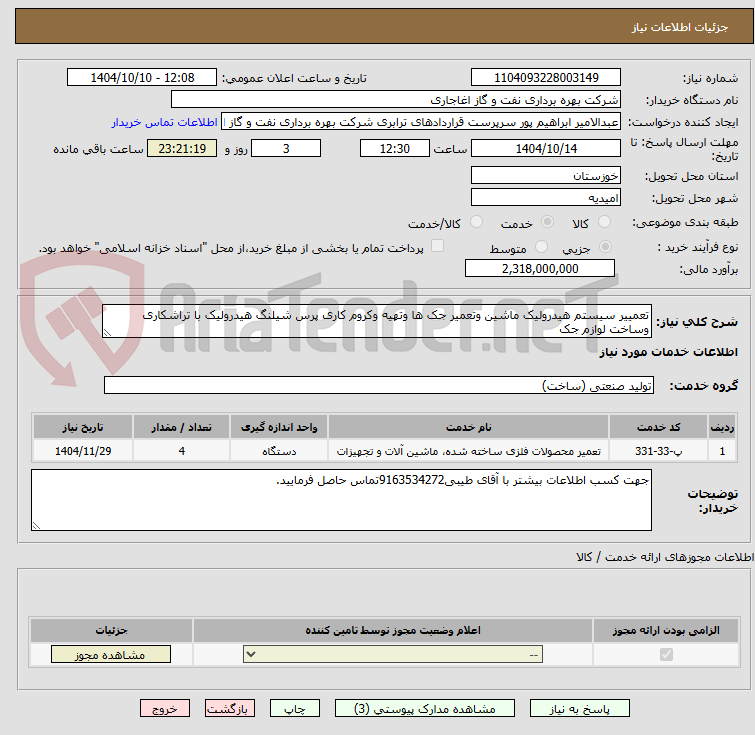Click the general need description text area

coord(377,321)
